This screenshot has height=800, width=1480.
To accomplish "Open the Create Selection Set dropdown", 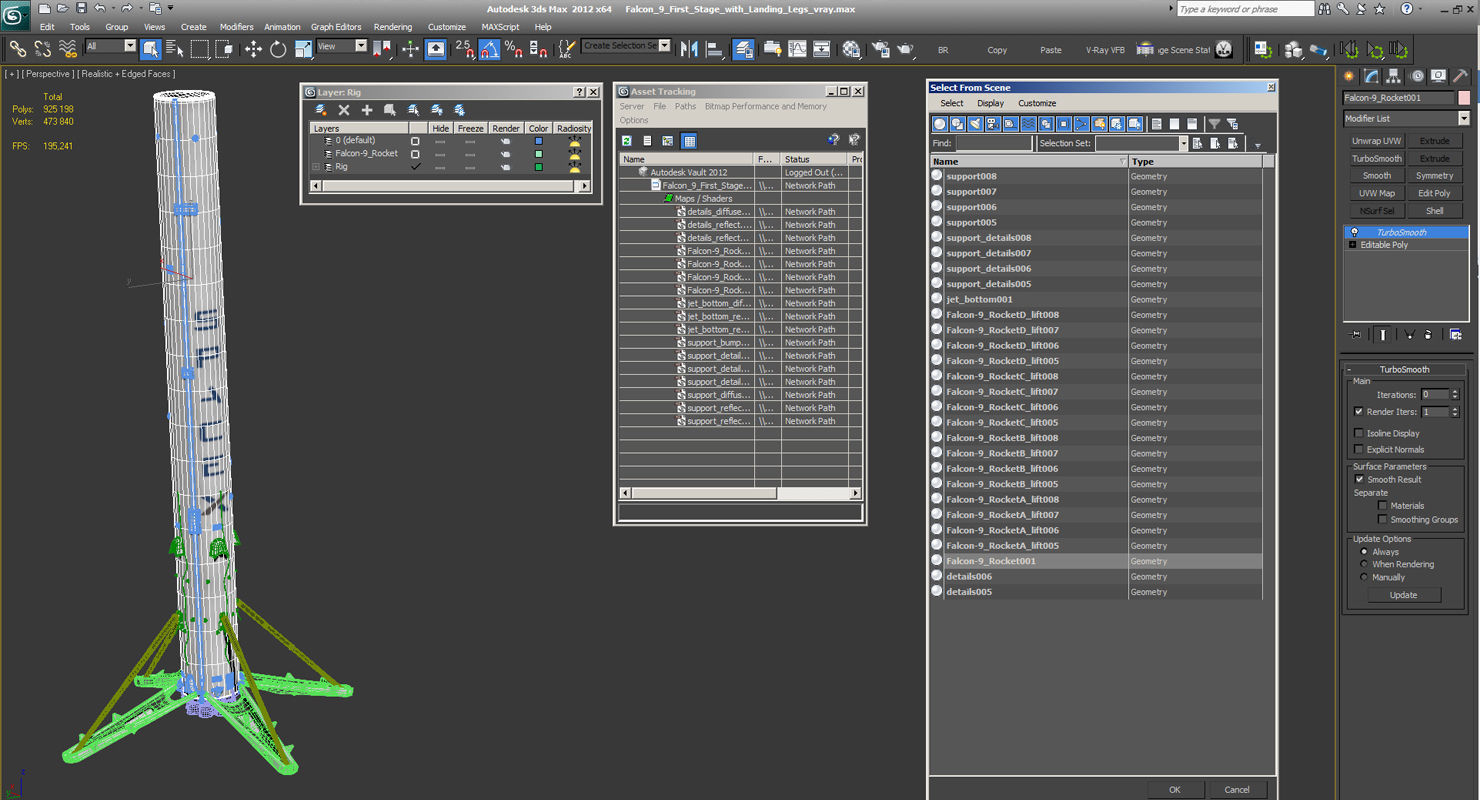I will click(664, 46).
